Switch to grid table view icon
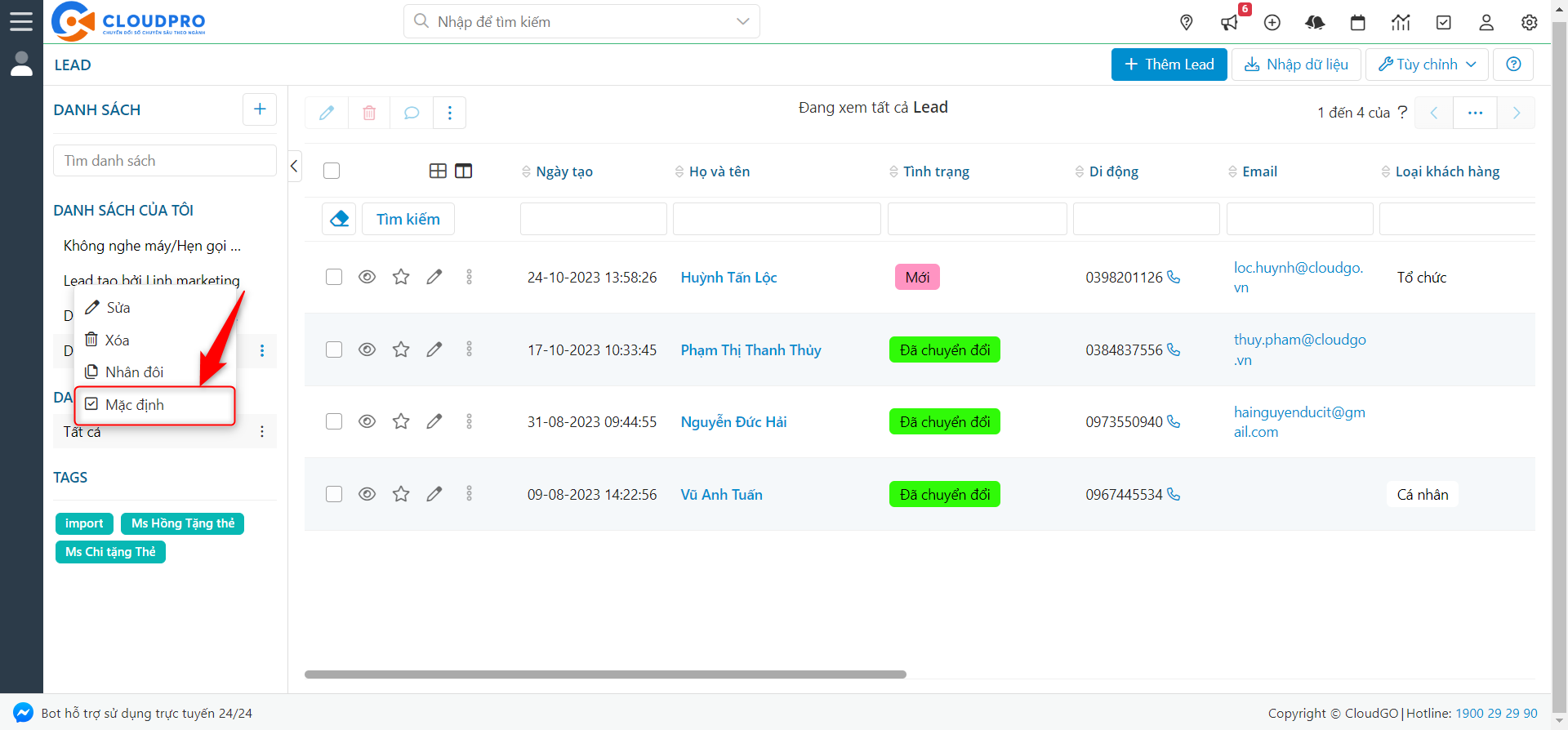The image size is (1568, 730). 439,171
